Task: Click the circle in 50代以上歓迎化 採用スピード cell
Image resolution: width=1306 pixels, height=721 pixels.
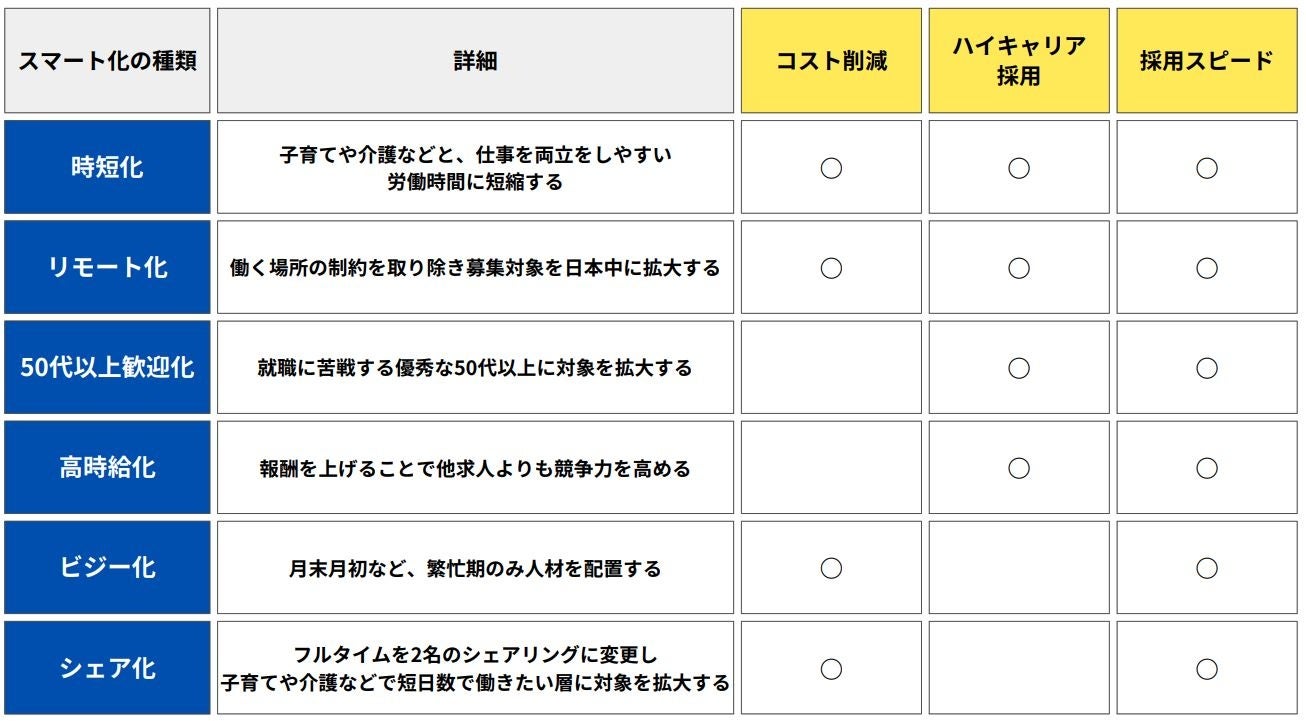Action: pyautogui.click(x=1207, y=368)
